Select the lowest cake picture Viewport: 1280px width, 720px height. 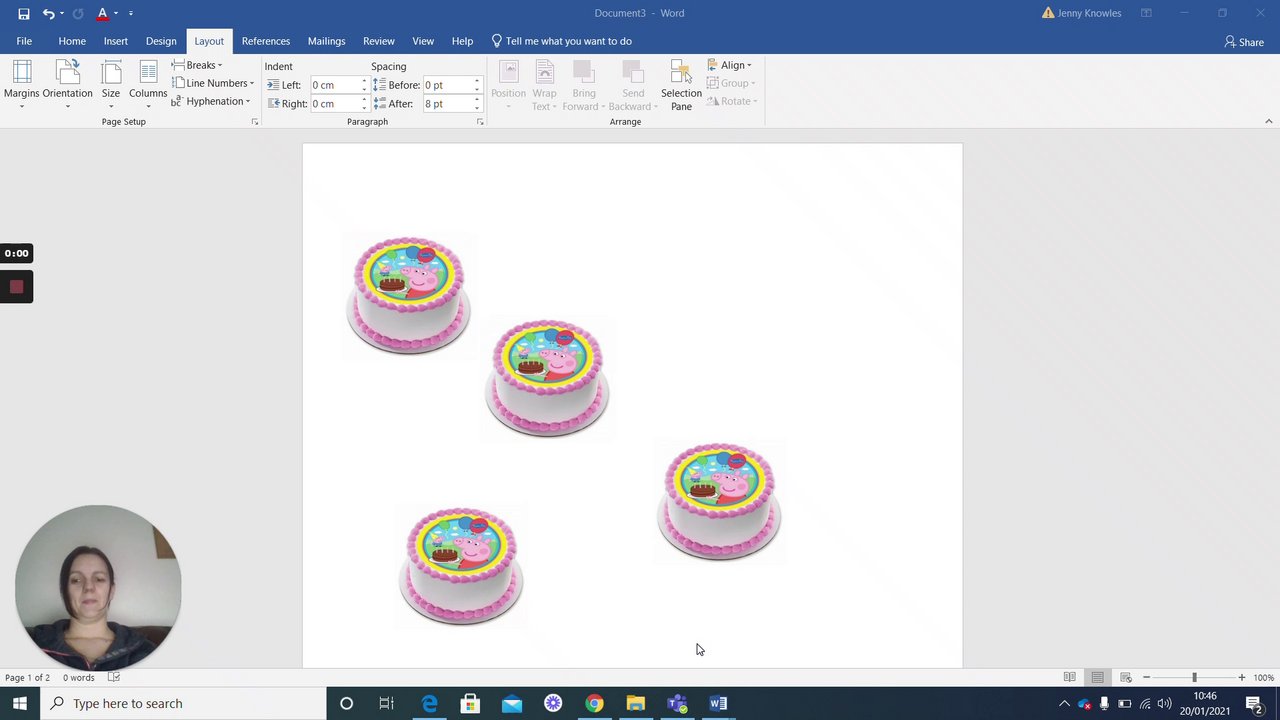461,566
